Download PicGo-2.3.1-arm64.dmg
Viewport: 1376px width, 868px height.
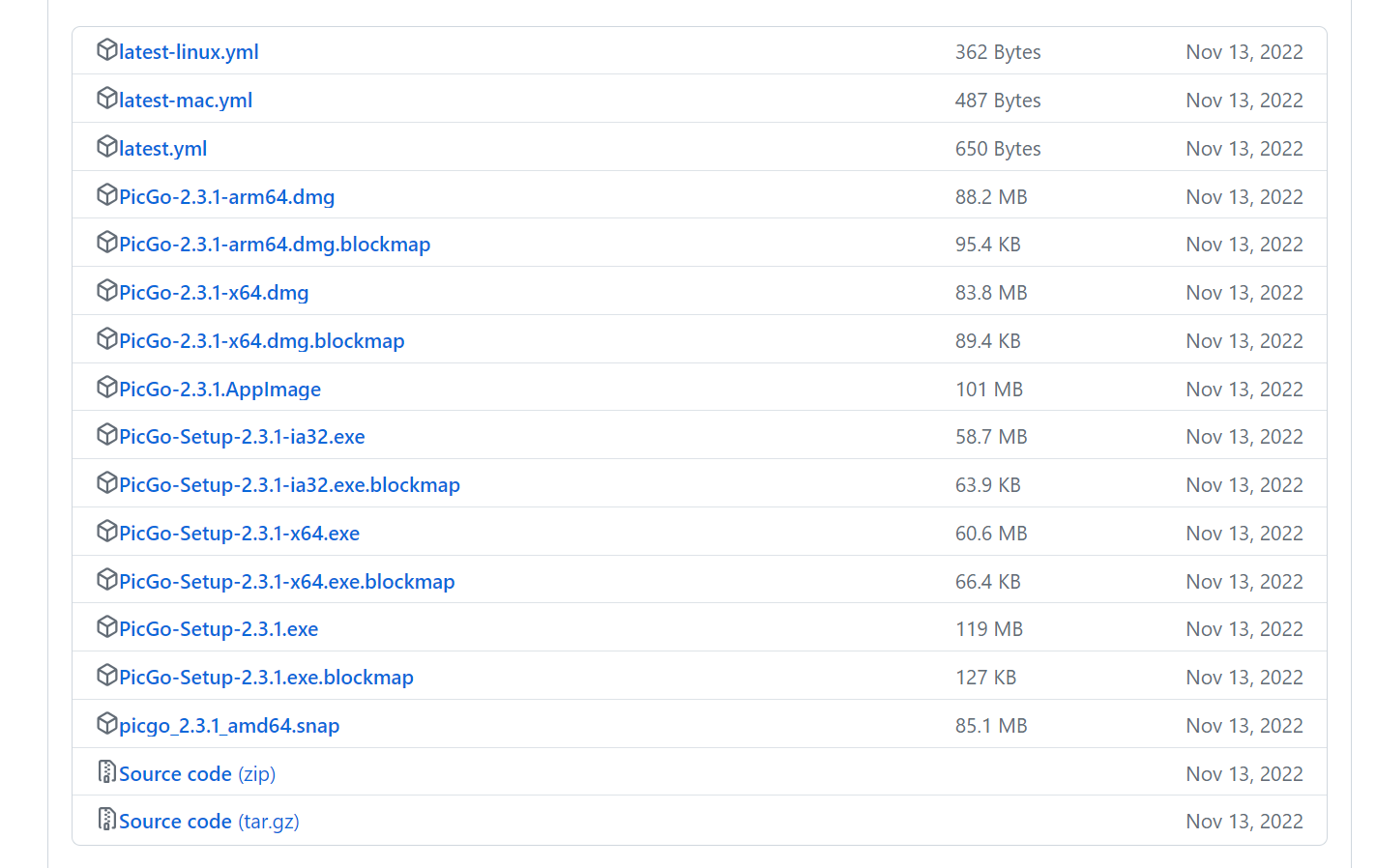pos(226,197)
